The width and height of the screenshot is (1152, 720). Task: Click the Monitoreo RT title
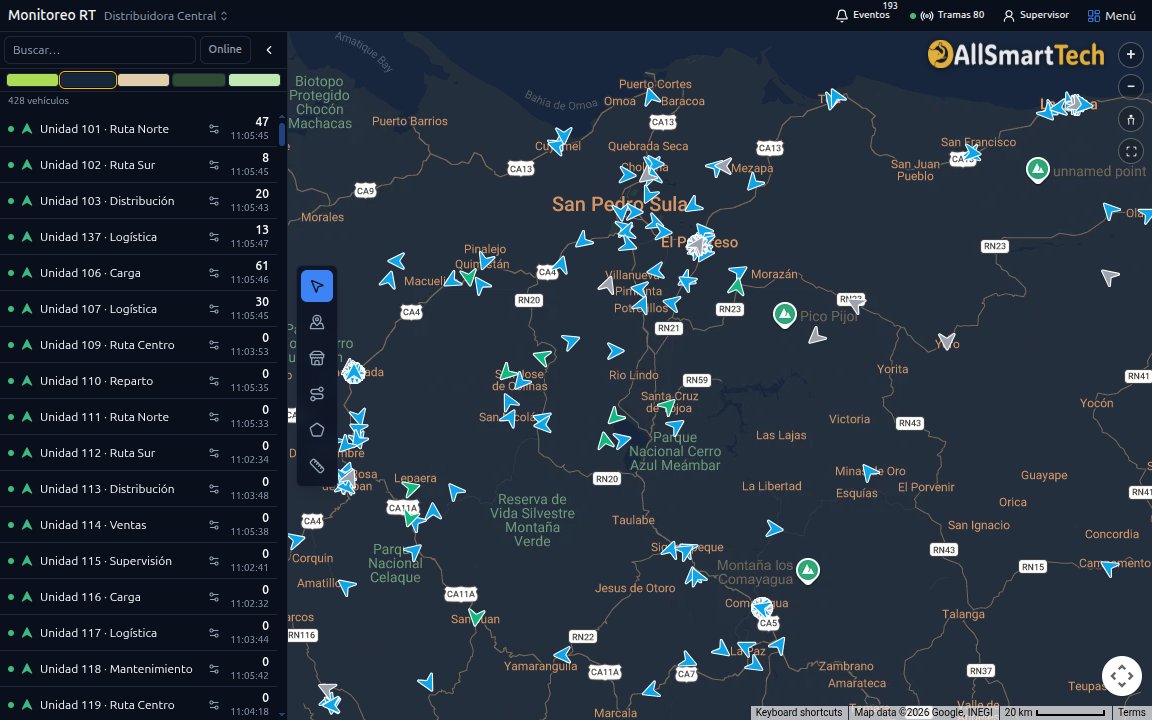point(51,15)
